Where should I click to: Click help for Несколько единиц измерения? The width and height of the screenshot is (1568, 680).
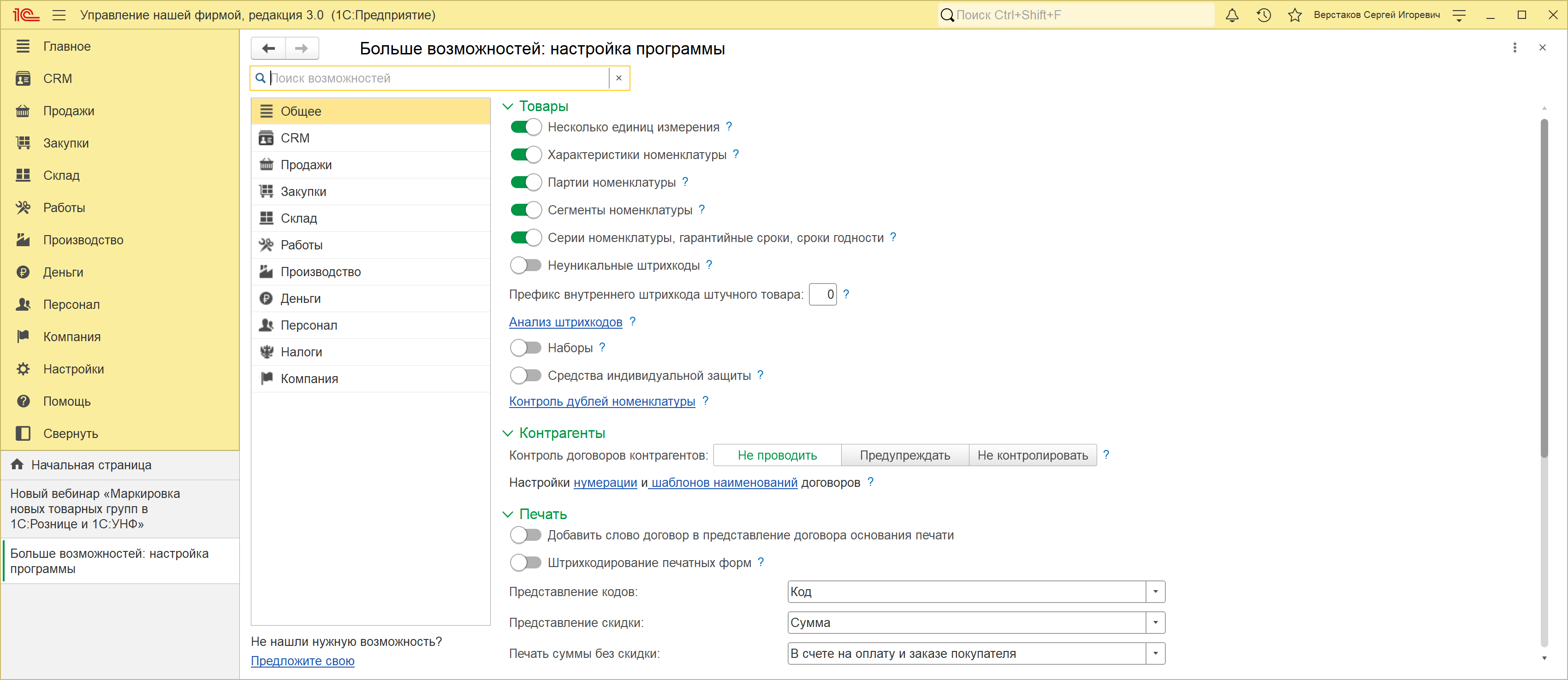pos(729,126)
